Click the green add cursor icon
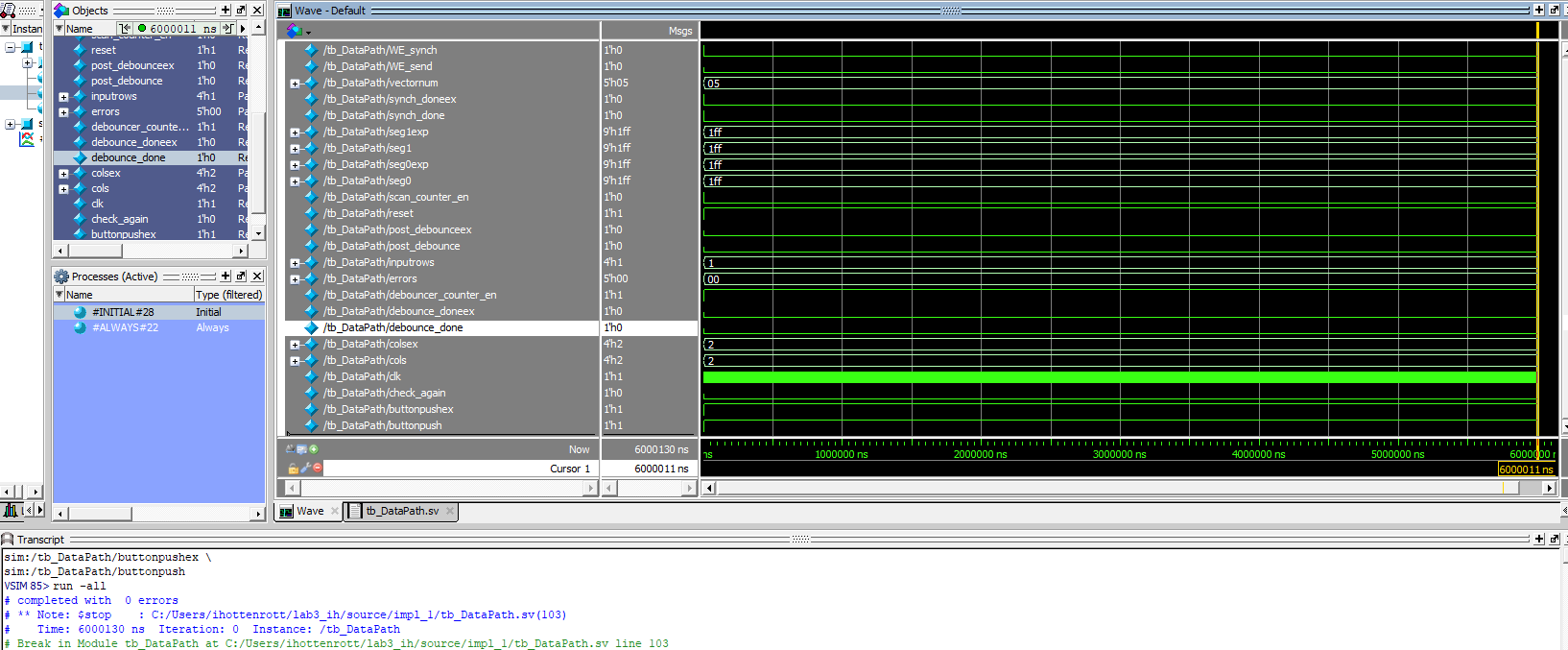The height and width of the screenshot is (650, 1568). [x=314, y=448]
